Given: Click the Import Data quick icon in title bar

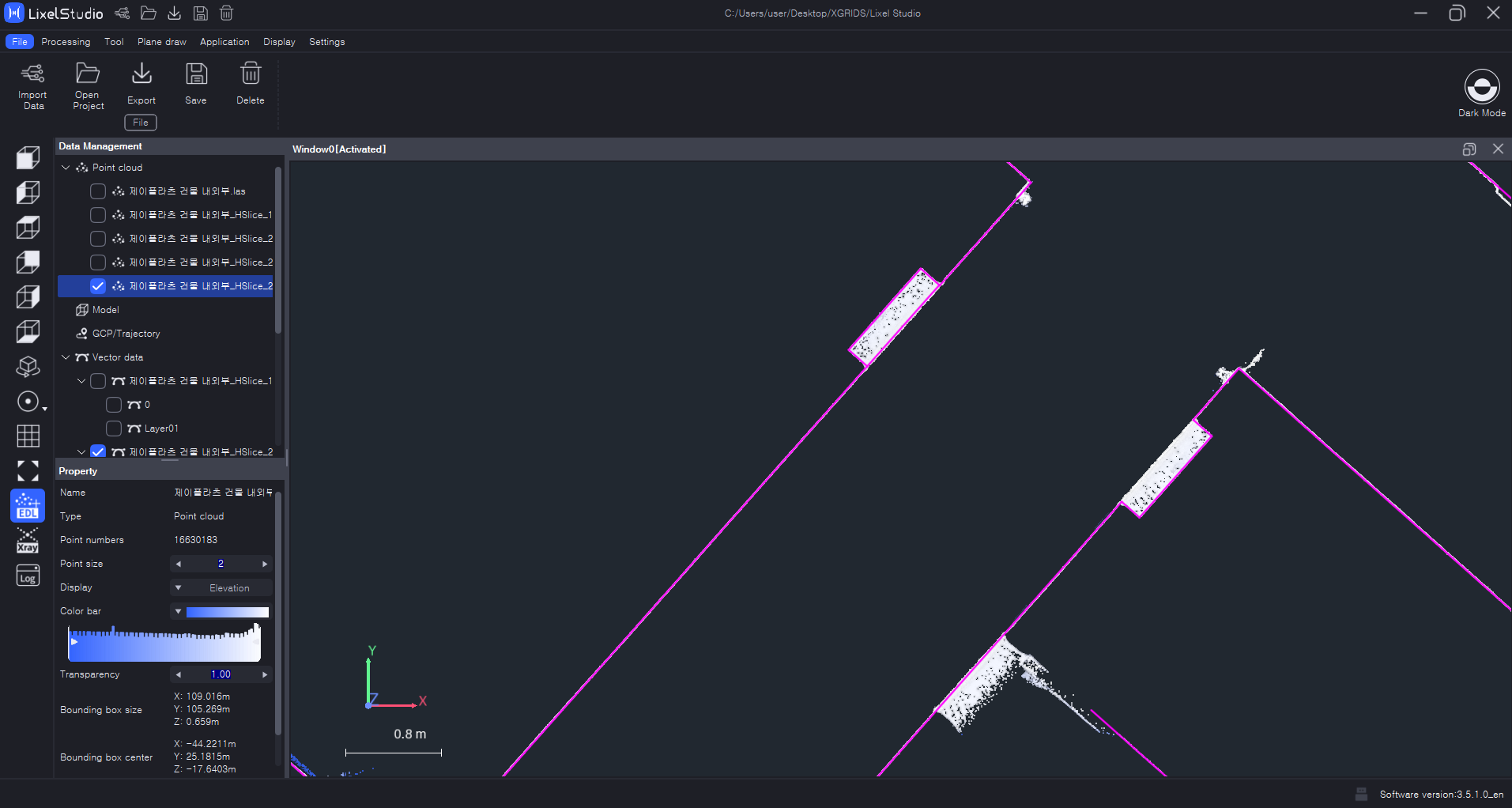Looking at the screenshot, I should pos(122,13).
